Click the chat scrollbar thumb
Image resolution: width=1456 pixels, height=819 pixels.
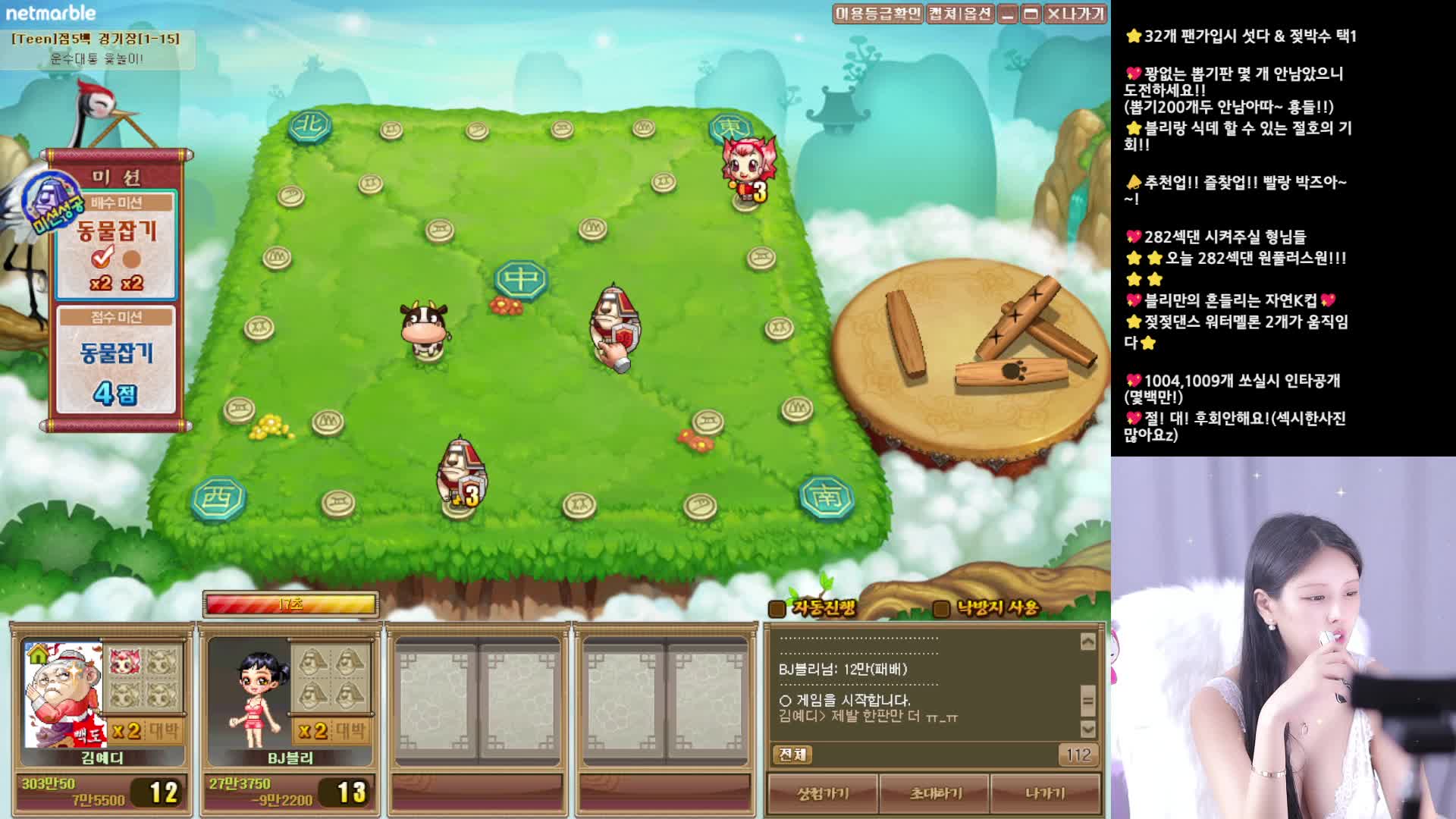click(1087, 700)
